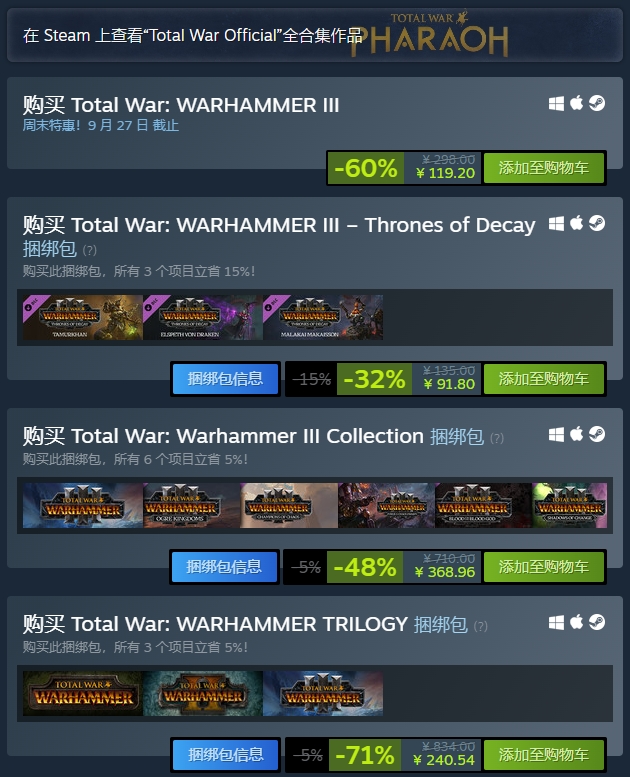Click Windows icon in WARHAMMER TRILOGY row
Viewport: 630px width, 777px height.
point(556,622)
